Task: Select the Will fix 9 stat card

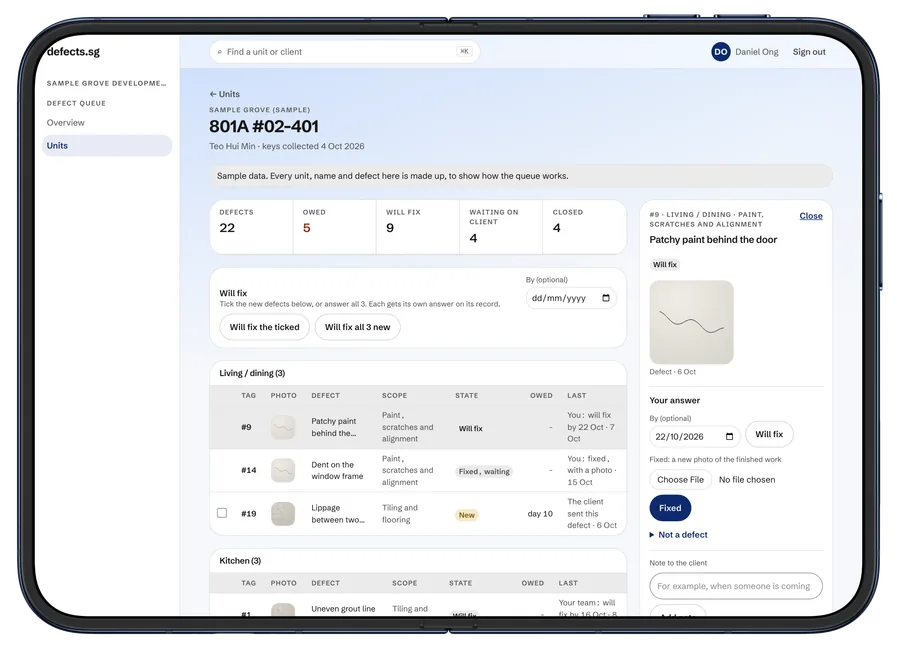Action: click(418, 227)
